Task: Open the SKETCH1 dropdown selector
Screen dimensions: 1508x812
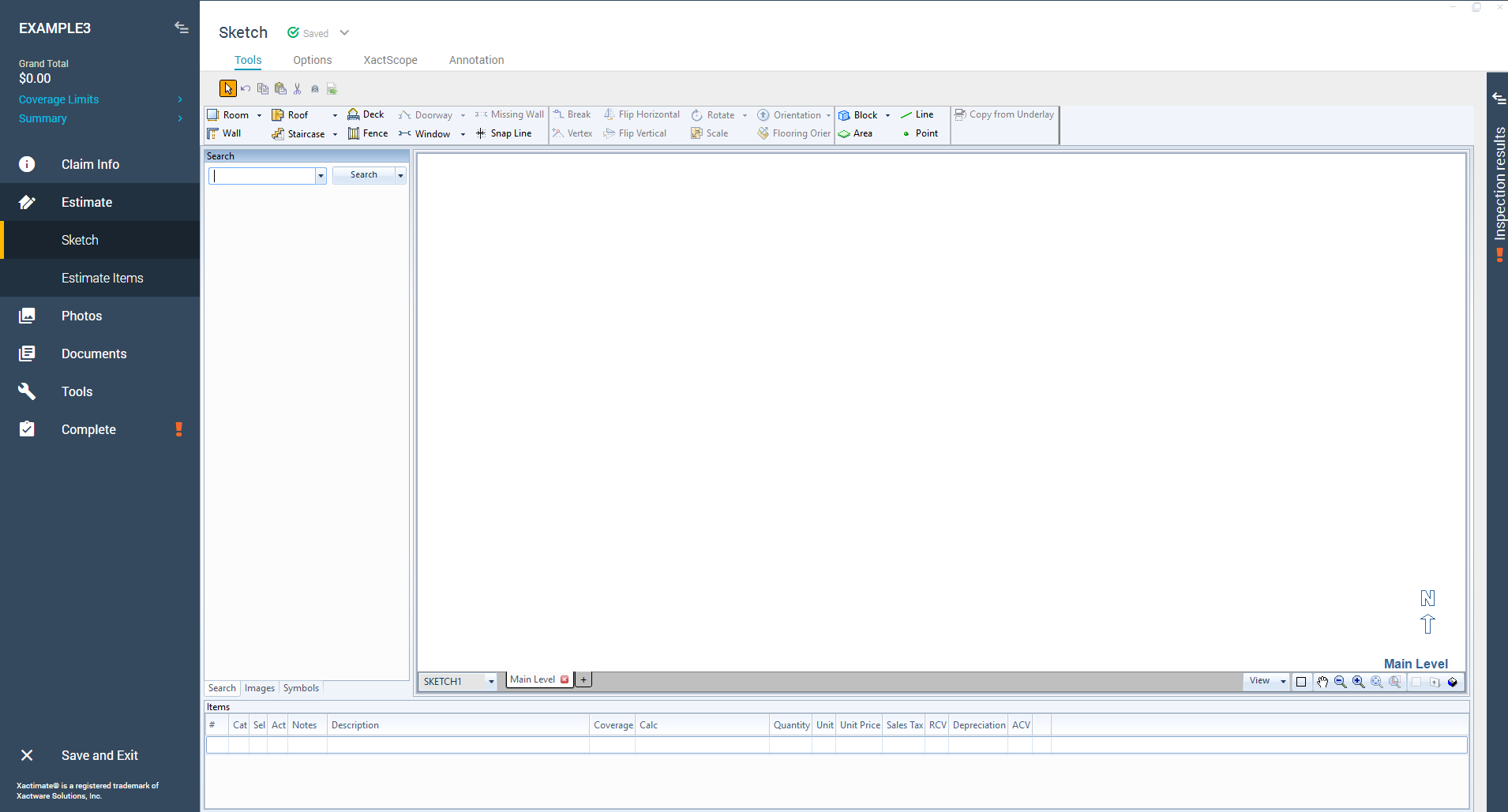Action: [491, 682]
